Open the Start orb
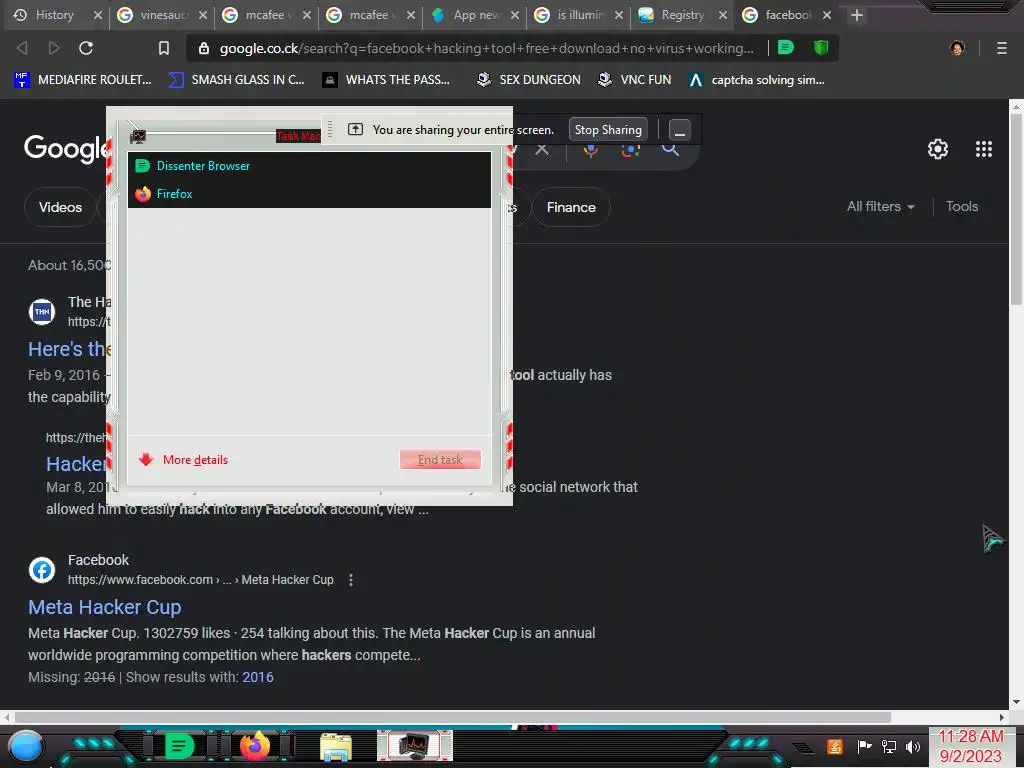The height and width of the screenshot is (768, 1024). [26, 746]
